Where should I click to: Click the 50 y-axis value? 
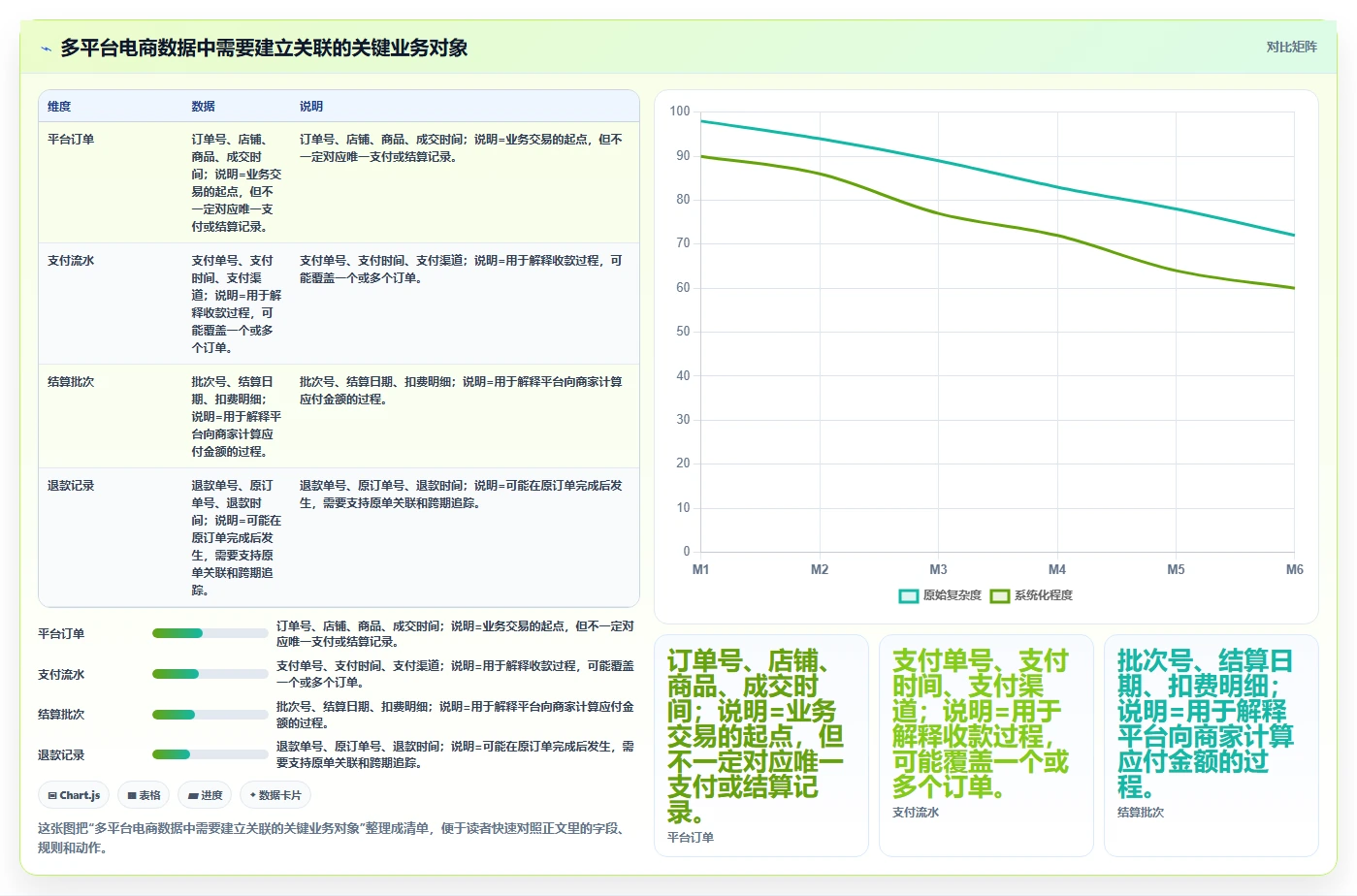(683, 332)
